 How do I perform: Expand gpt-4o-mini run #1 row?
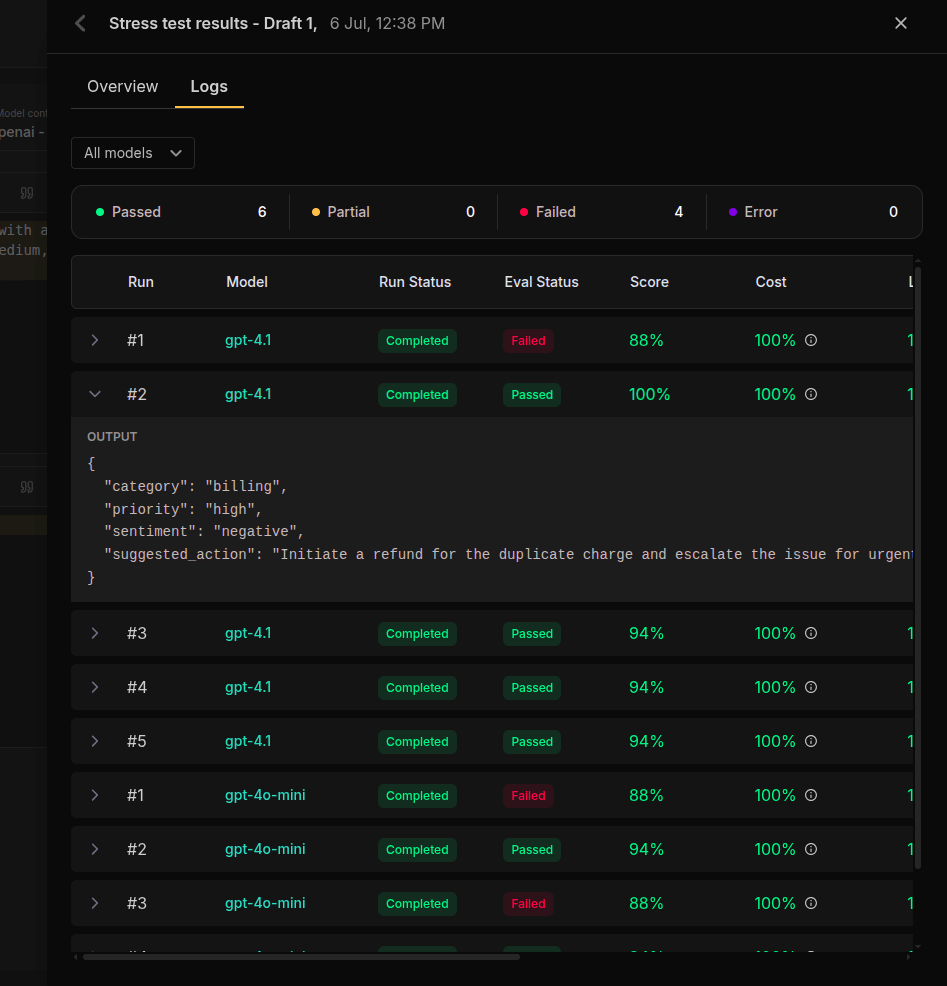(95, 795)
